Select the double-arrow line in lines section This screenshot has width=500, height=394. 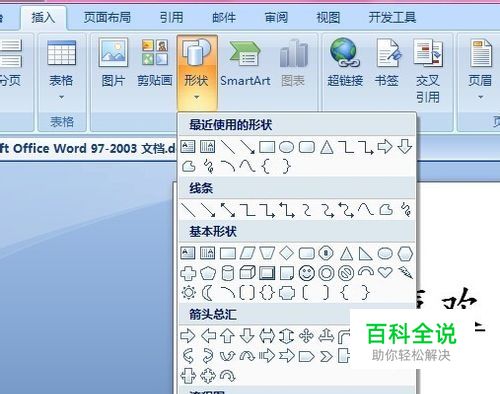[x=228, y=210]
